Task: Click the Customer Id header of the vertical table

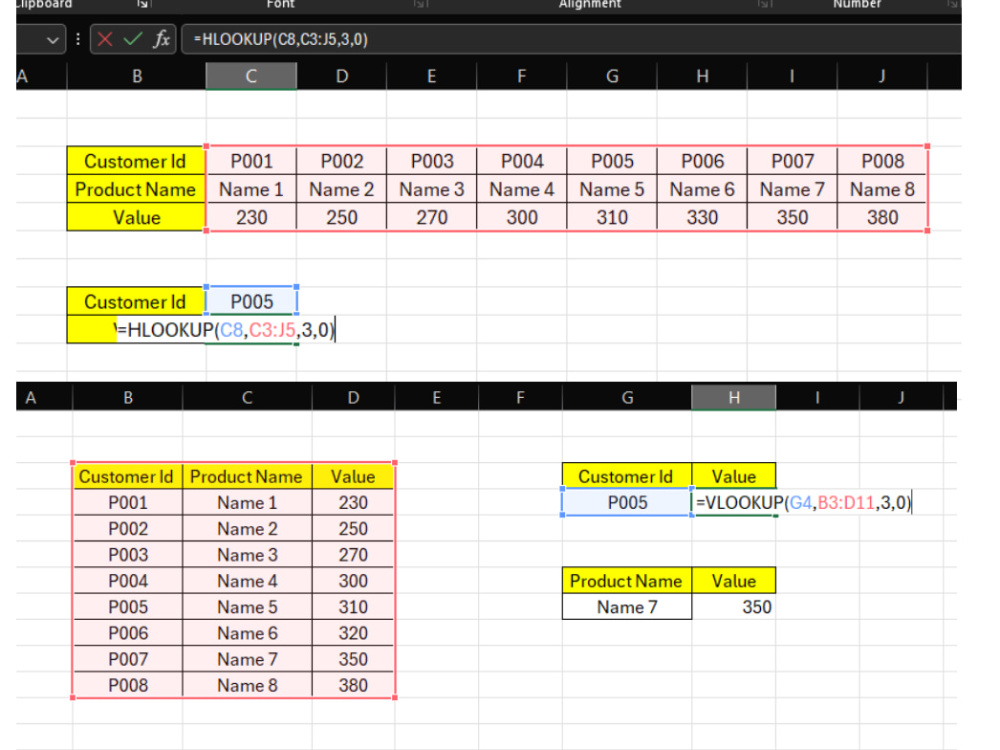Action: pyautogui.click(x=127, y=477)
